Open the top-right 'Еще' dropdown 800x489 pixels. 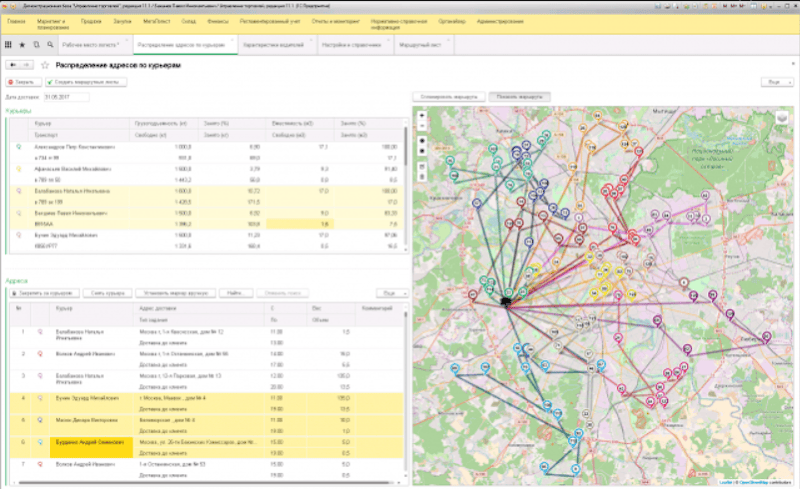[776, 81]
